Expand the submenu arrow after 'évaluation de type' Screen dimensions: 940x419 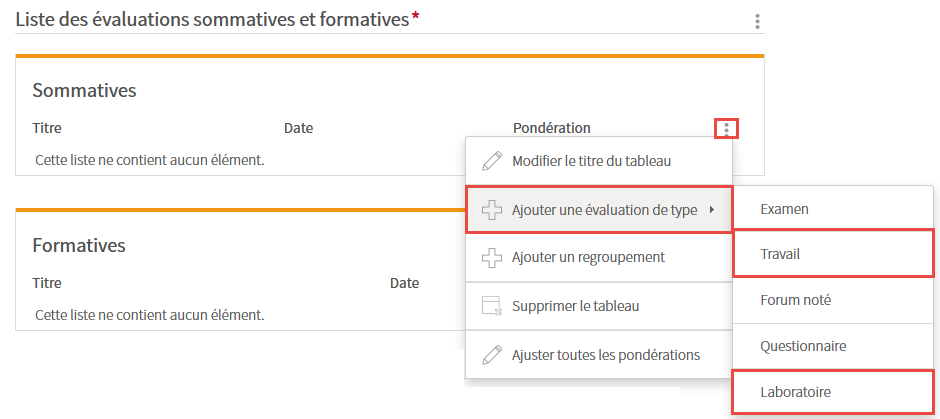(712, 210)
